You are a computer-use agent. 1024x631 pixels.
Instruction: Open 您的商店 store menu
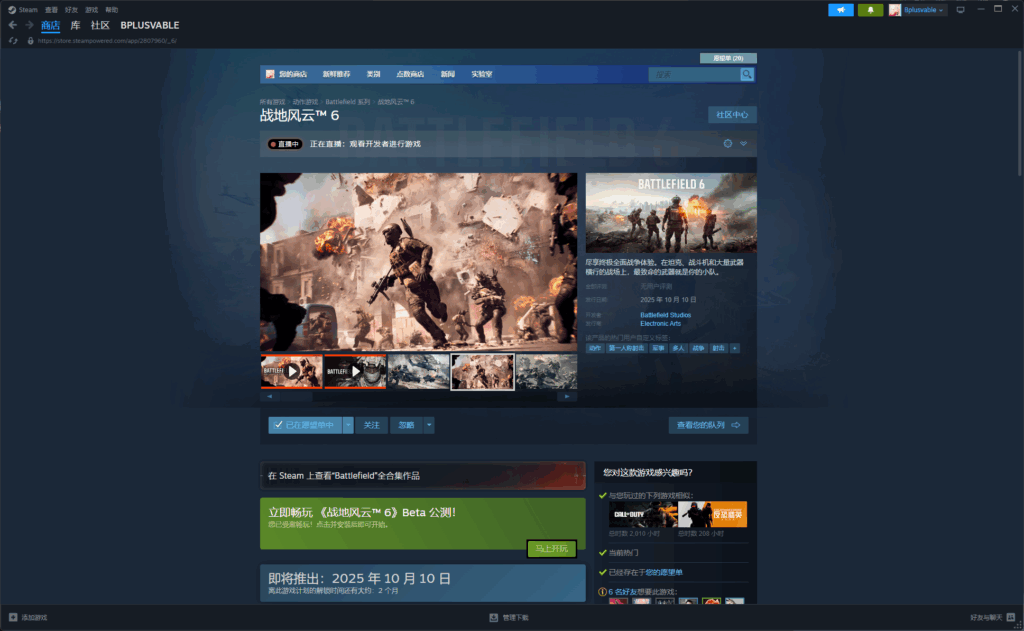click(x=293, y=74)
